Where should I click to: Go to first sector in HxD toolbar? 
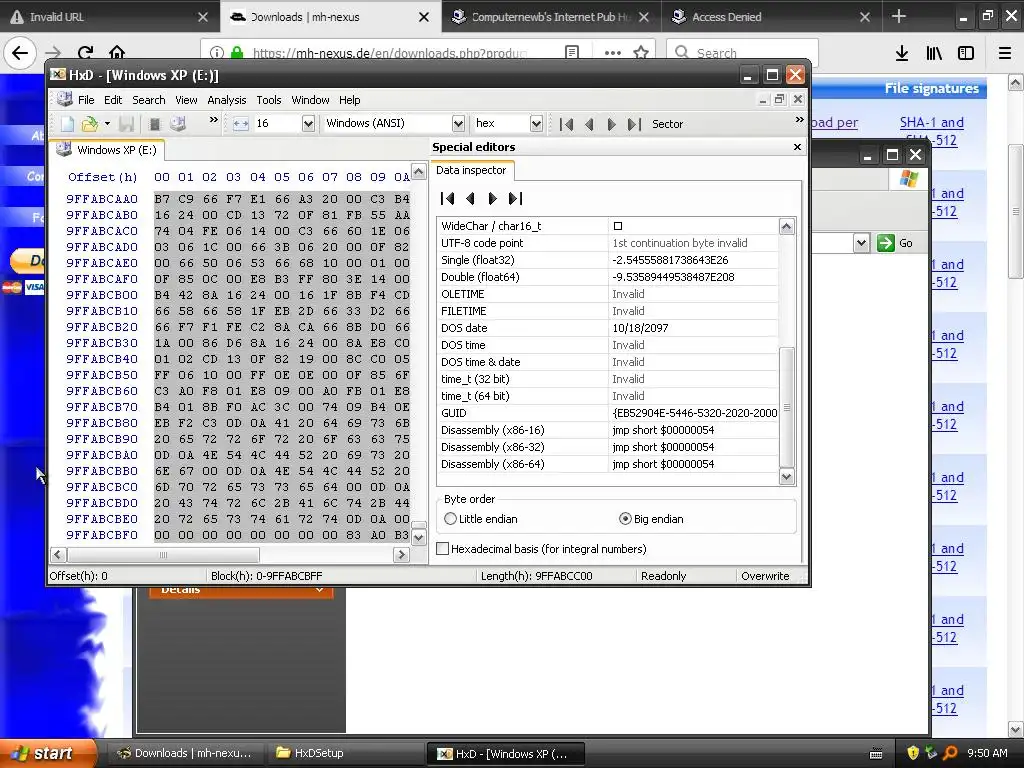(566, 124)
